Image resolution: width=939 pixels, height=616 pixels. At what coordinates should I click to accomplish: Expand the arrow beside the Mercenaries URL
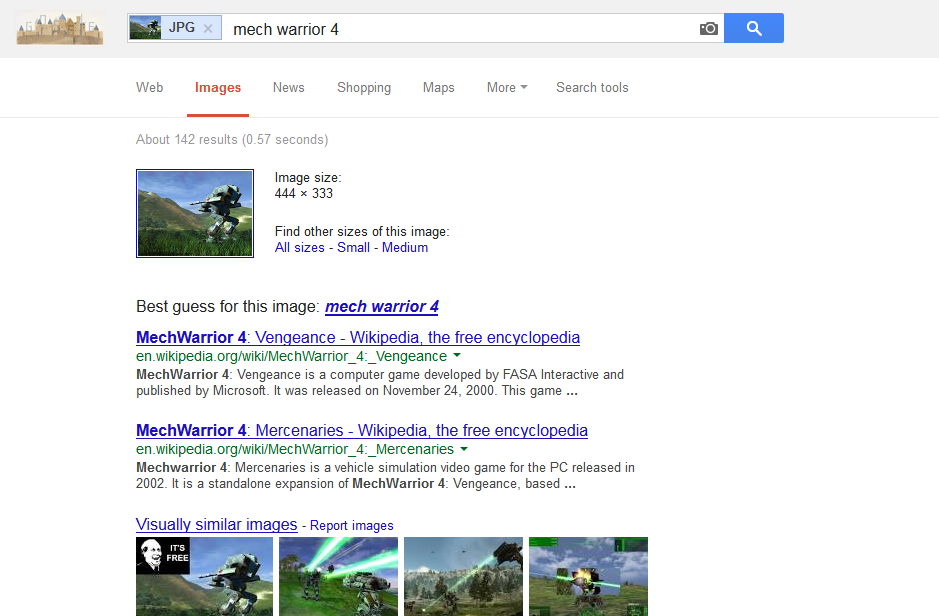click(x=464, y=449)
